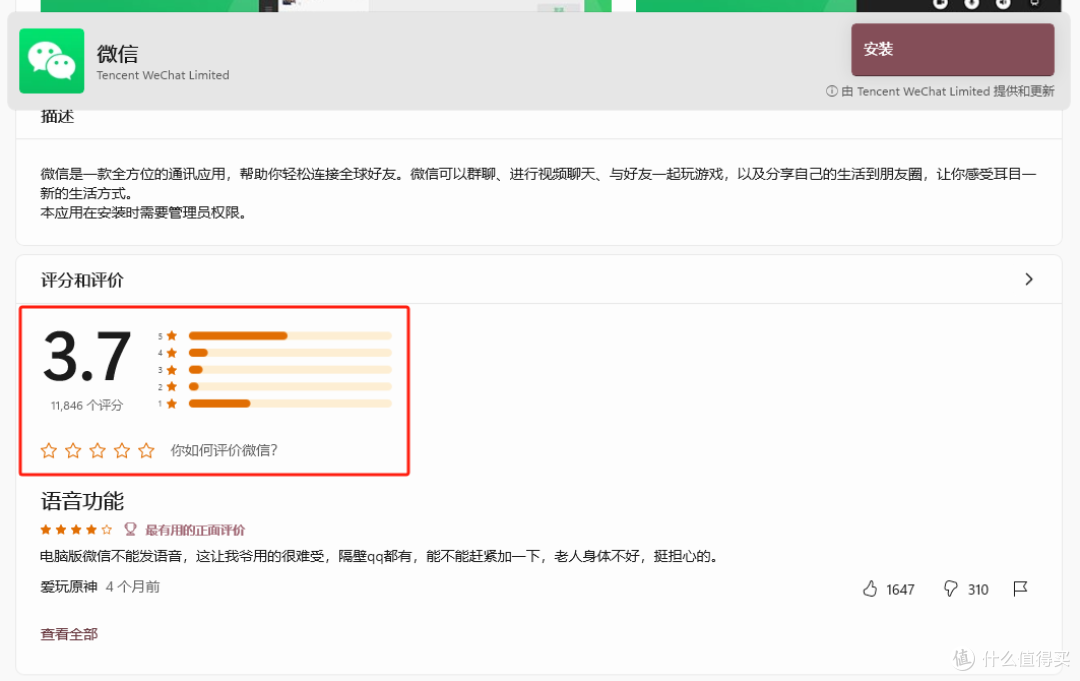Image resolution: width=1080 pixels, height=681 pixels.
Task: Thumbs down the 语音功能 review
Action: click(x=951, y=589)
